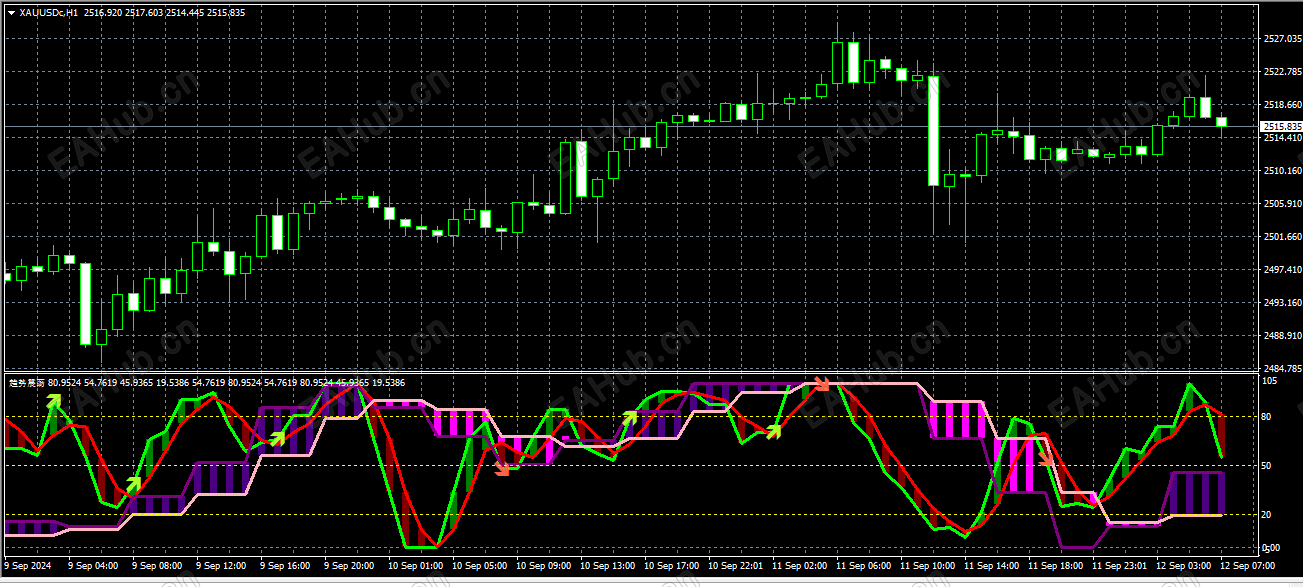Click price axis label 2510.160
The width and height of the screenshot is (1303, 587).
[x=1282, y=171]
